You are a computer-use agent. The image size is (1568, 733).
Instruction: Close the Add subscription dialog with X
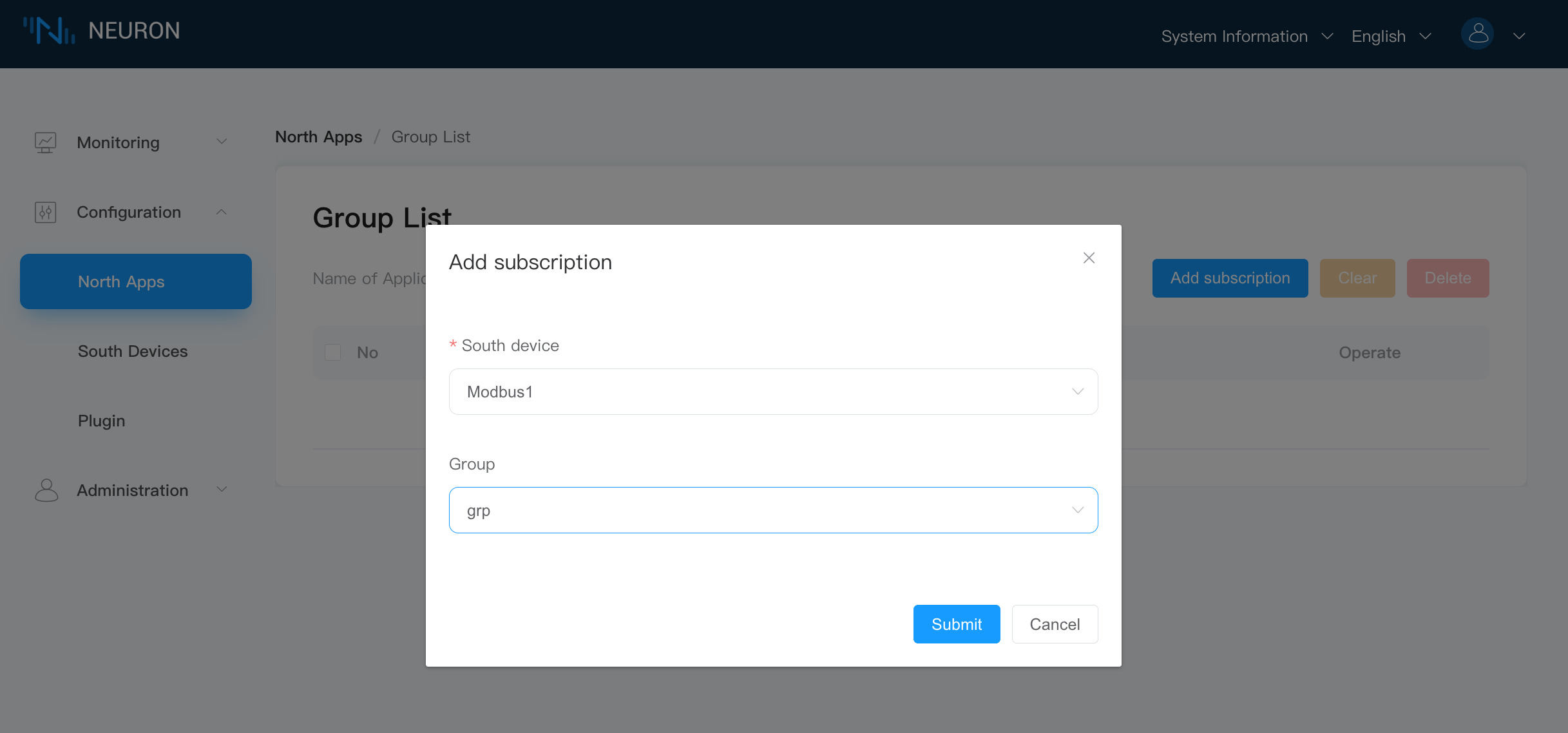1089,258
